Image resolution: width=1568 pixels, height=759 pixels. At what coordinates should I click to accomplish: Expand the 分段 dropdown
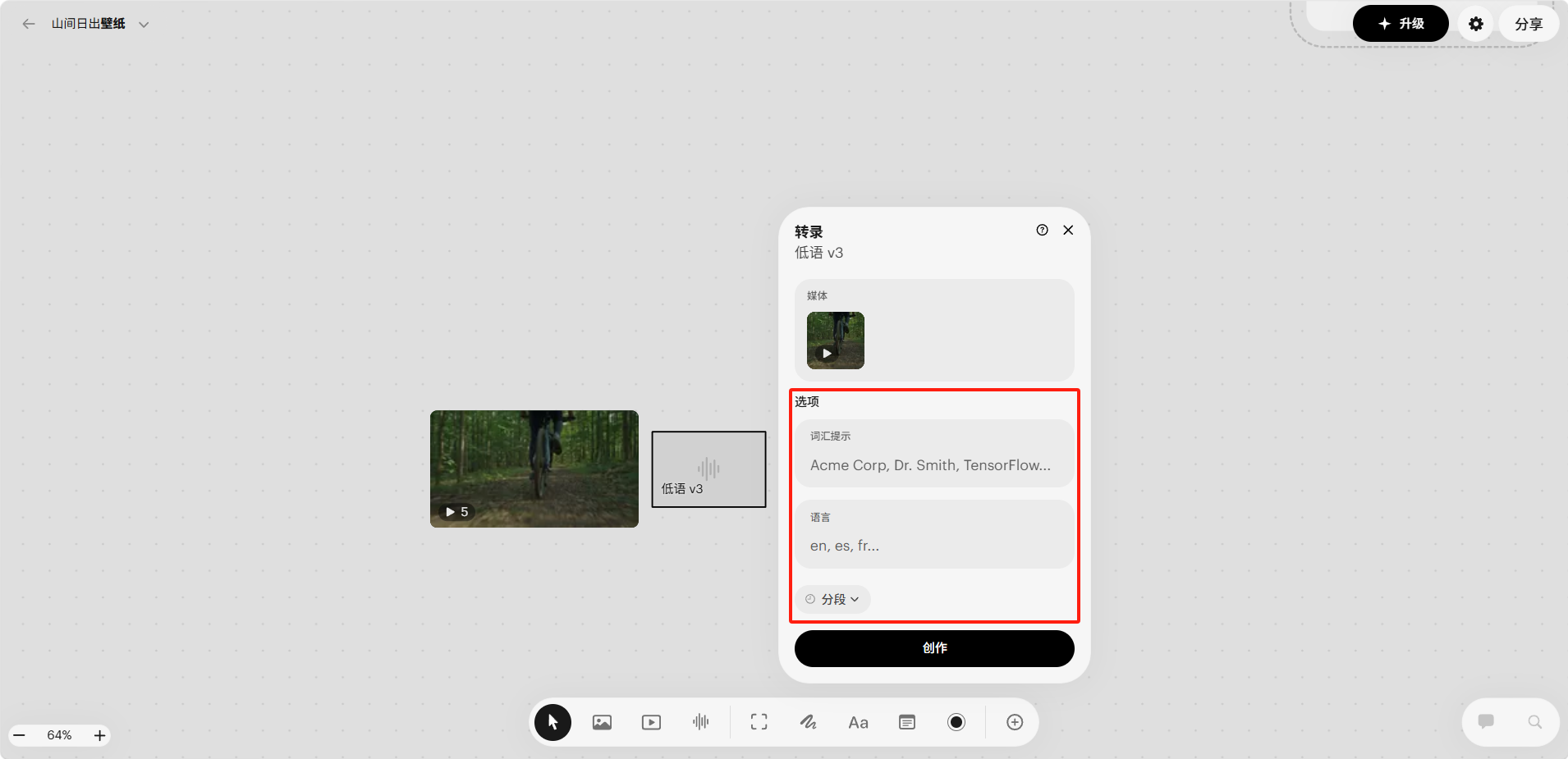click(832, 599)
